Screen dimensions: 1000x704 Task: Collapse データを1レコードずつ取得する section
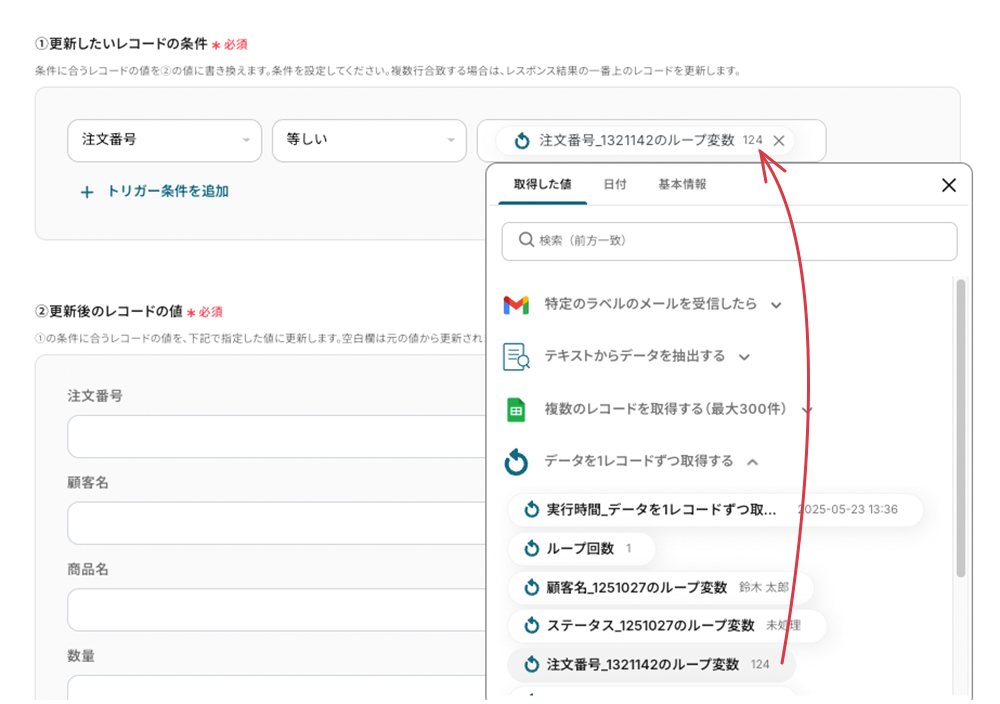pyautogui.click(x=753, y=462)
